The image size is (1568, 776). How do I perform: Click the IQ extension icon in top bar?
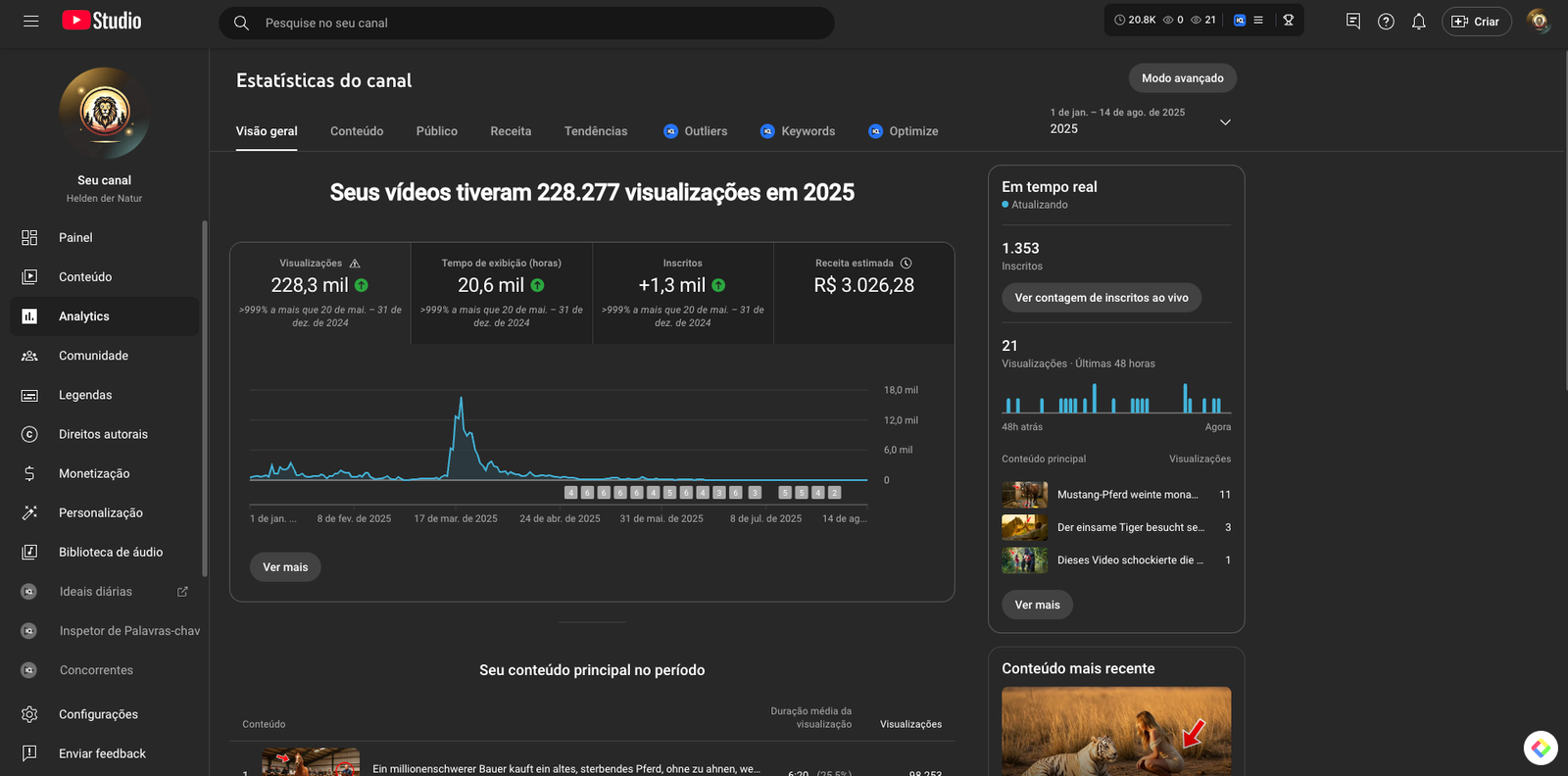click(1240, 20)
